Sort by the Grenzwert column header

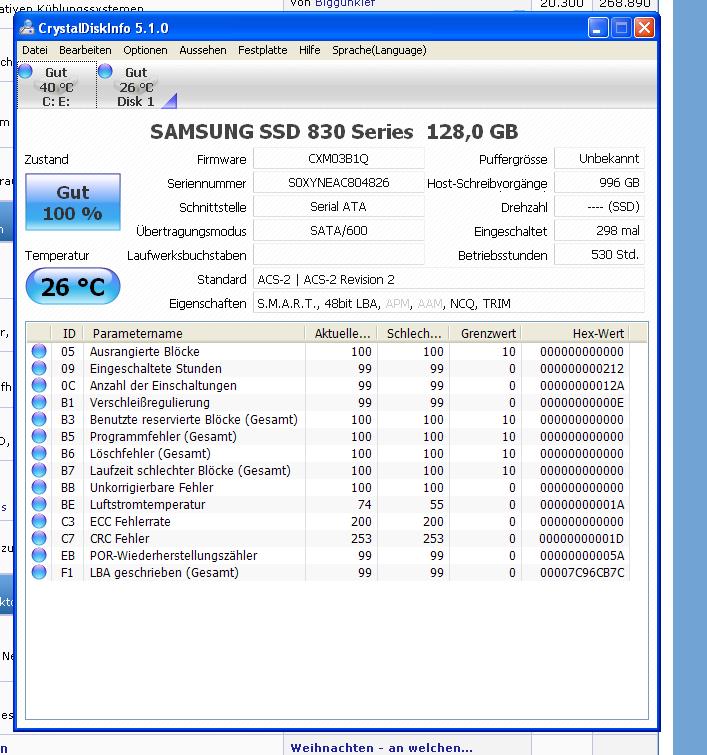click(x=485, y=333)
